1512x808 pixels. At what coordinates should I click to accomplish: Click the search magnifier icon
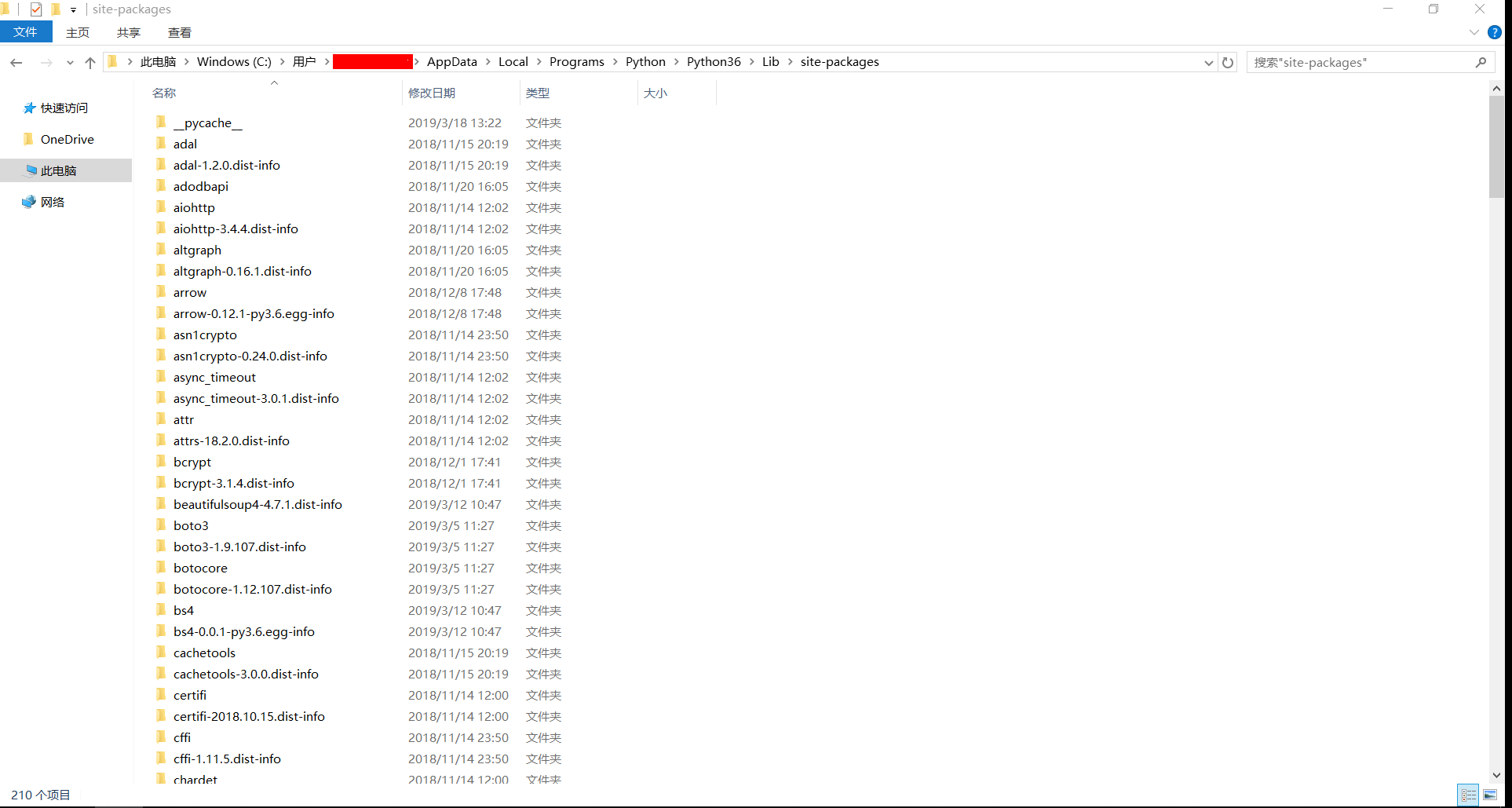pyautogui.click(x=1481, y=62)
